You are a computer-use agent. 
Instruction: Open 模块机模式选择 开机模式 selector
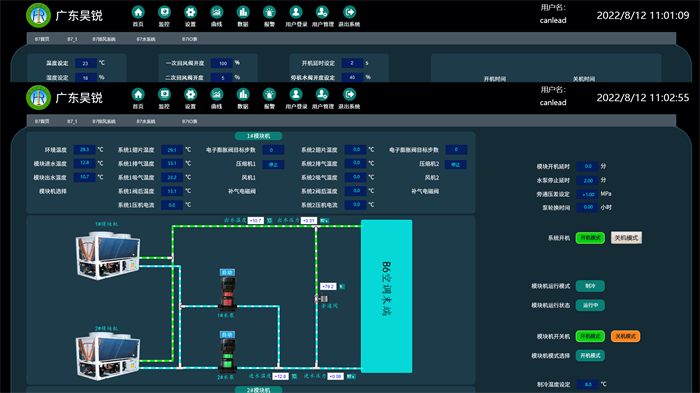tap(590, 355)
